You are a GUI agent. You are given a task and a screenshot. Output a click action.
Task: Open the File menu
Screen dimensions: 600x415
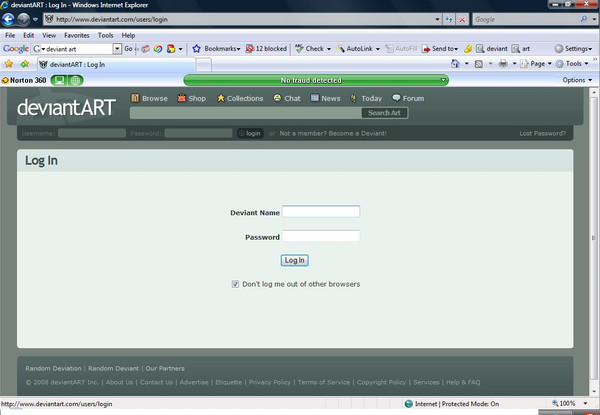click(x=10, y=35)
